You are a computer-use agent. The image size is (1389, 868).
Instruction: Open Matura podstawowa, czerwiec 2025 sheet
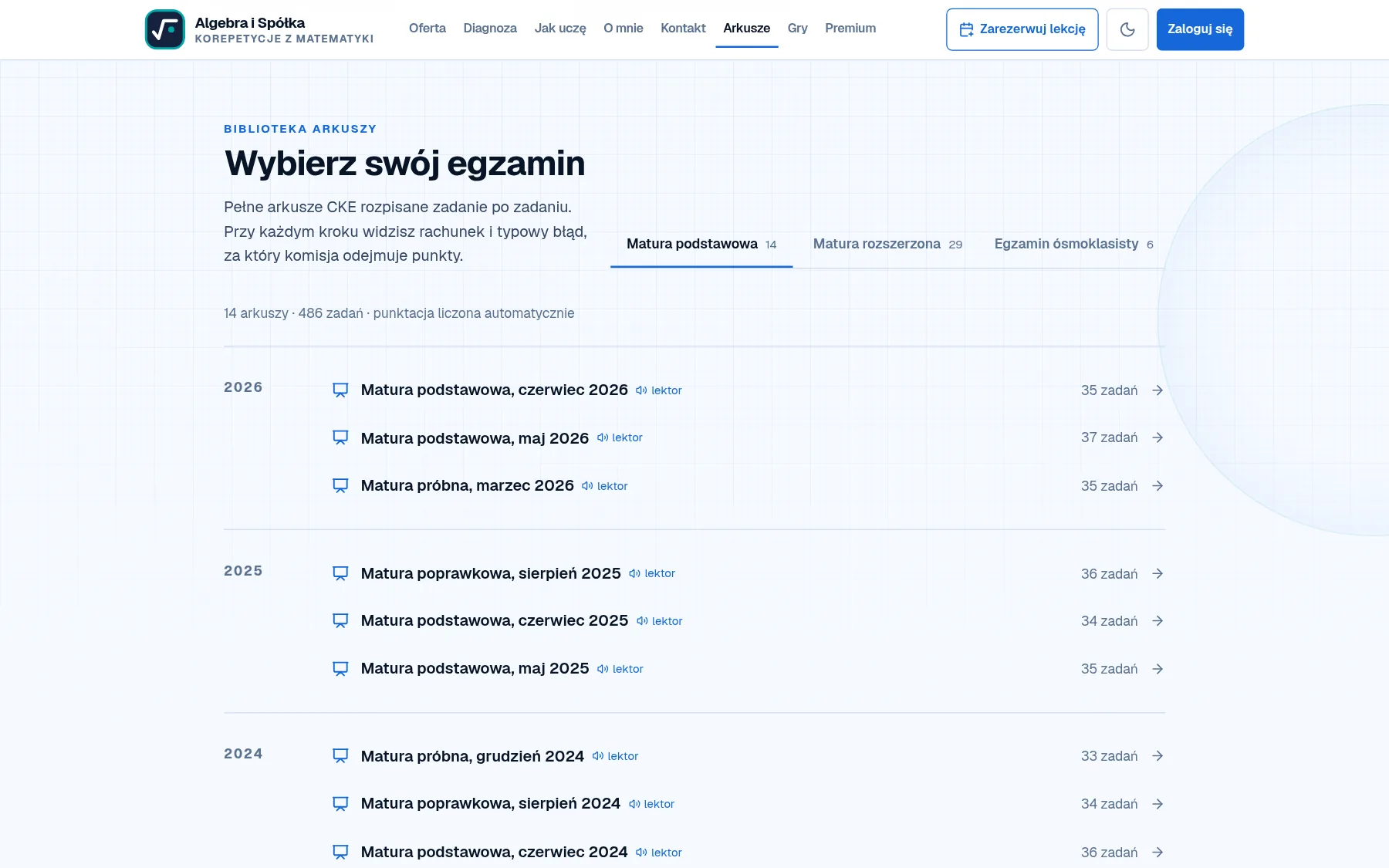coord(495,621)
